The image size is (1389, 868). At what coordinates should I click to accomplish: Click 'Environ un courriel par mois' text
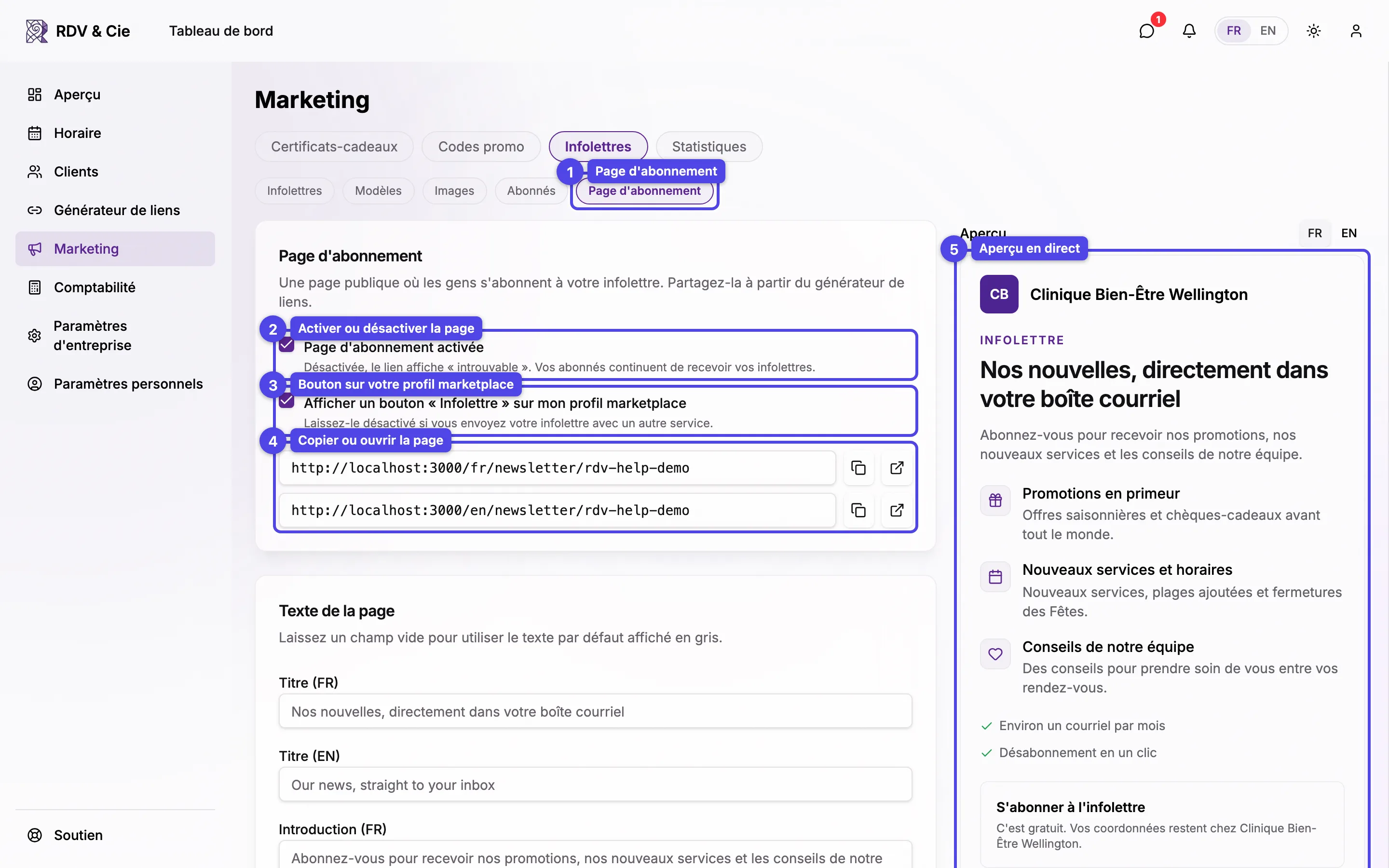pyautogui.click(x=1082, y=726)
